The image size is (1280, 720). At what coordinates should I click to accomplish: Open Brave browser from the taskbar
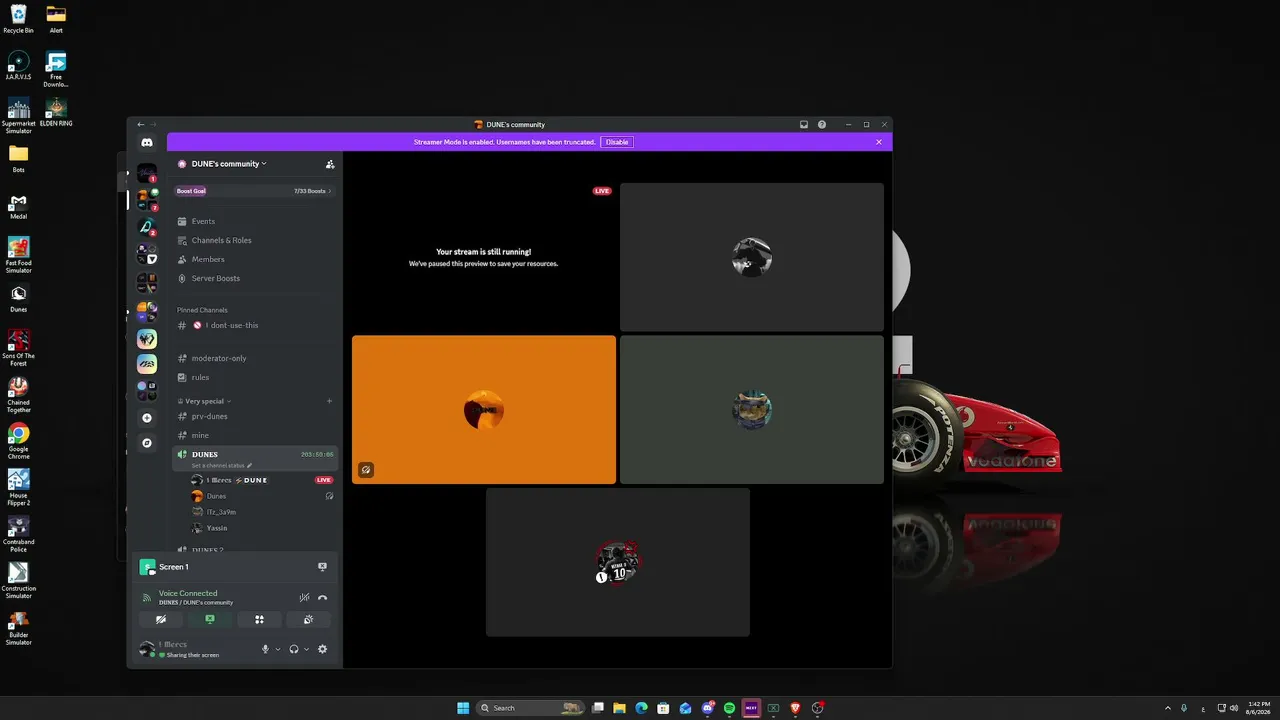coord(795,708)
